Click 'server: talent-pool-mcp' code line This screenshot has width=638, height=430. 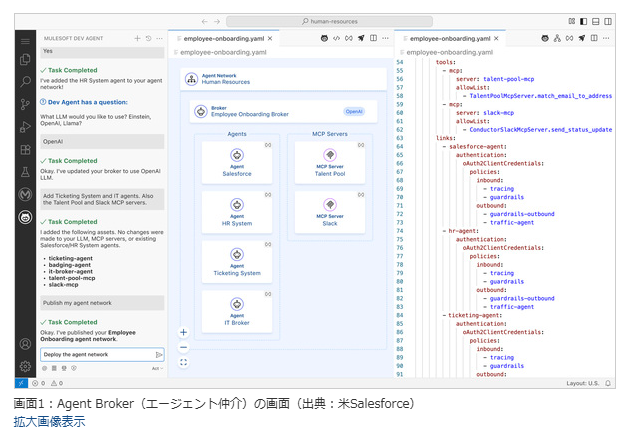(x=495, y=79)
